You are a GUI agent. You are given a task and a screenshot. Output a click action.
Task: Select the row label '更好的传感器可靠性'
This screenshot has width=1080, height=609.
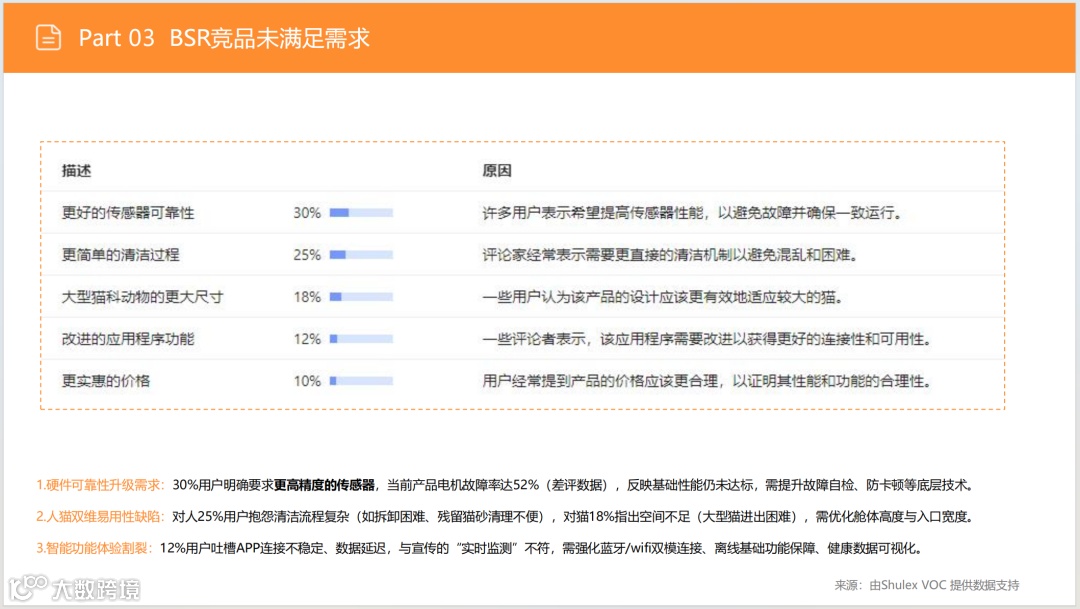(x=128, y=213)
